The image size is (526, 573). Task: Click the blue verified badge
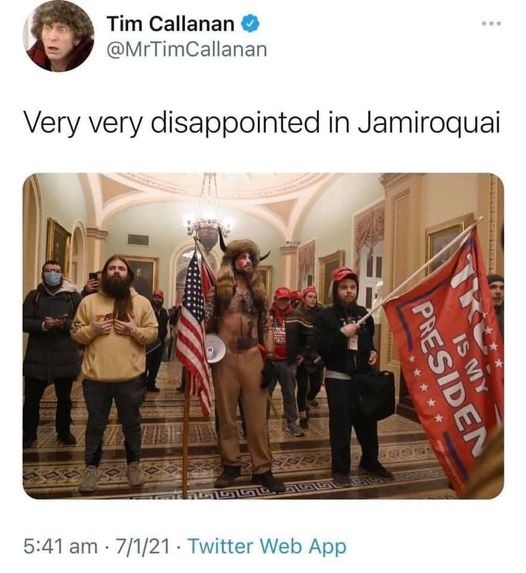[x=250, y=24]
